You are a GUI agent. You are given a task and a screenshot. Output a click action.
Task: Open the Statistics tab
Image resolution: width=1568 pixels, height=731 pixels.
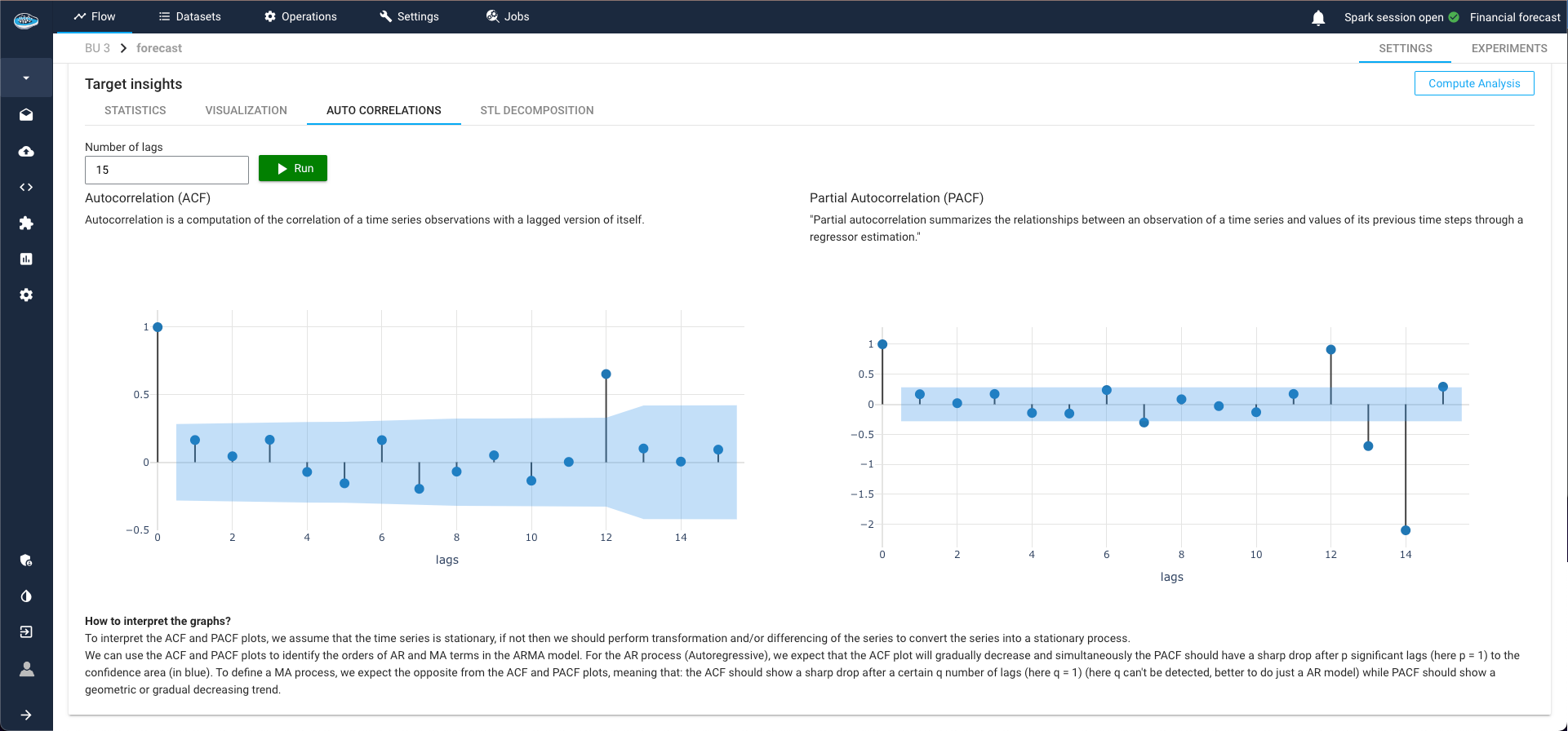point(135,110)
